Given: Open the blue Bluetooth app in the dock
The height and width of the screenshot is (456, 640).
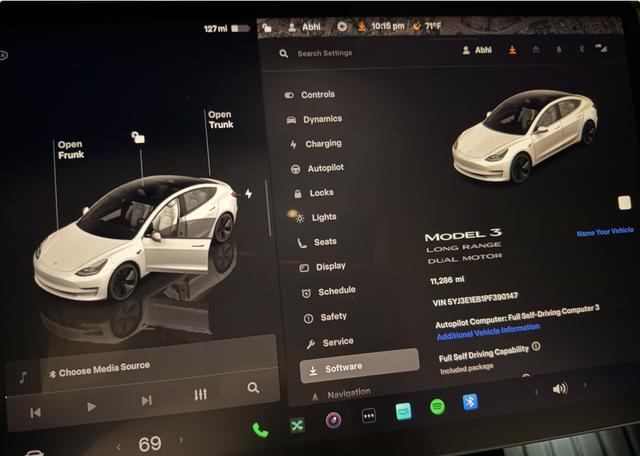Looking at the screenshot, I should (x=470, y=402).
